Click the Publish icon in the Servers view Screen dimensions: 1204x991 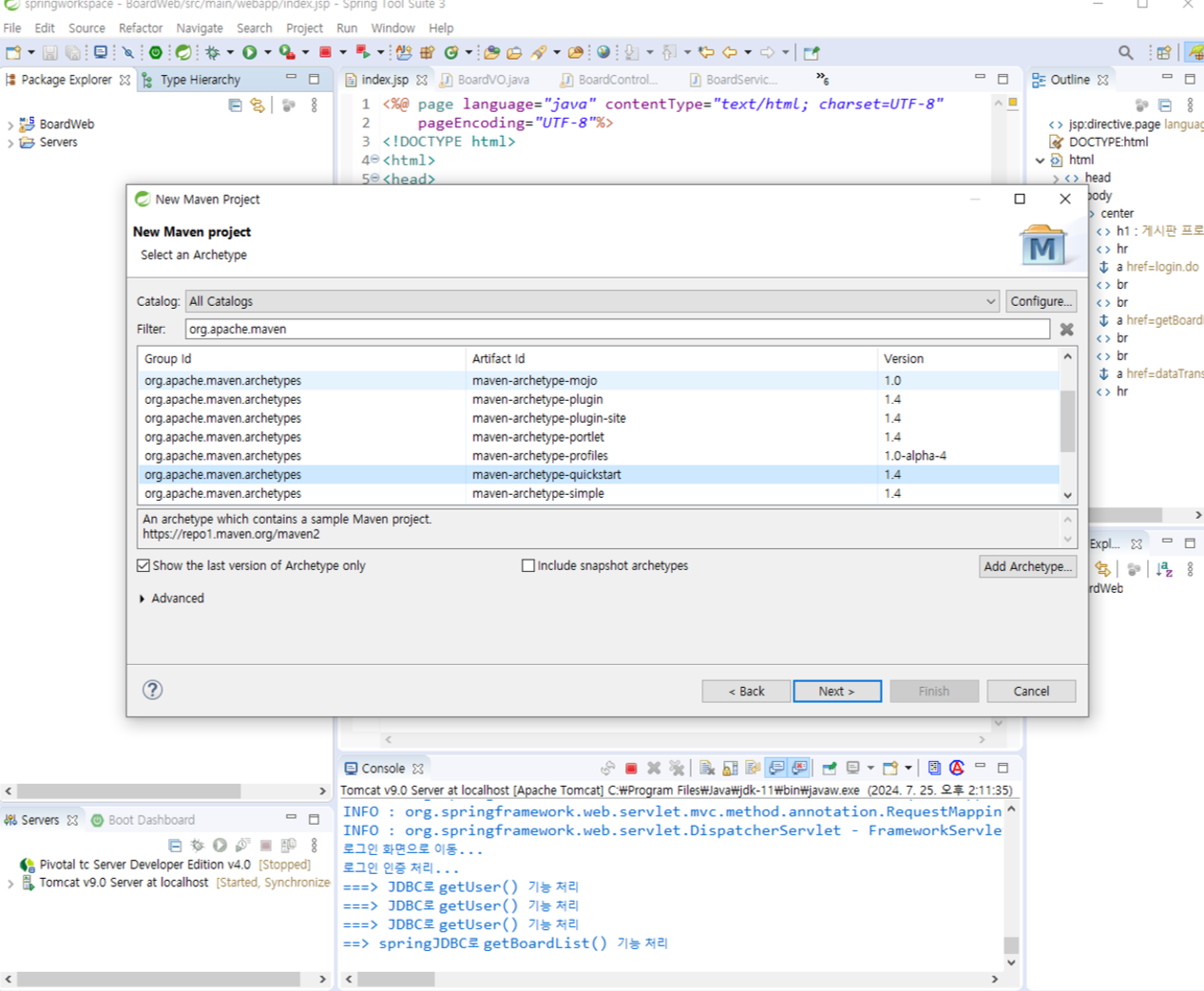(x=289, y=845)
